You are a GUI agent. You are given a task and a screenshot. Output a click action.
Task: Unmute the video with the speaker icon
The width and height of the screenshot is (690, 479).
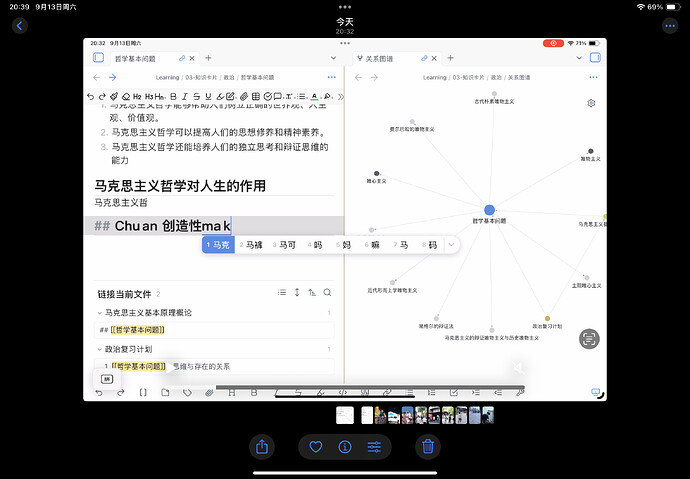click(x=519, y=367)
